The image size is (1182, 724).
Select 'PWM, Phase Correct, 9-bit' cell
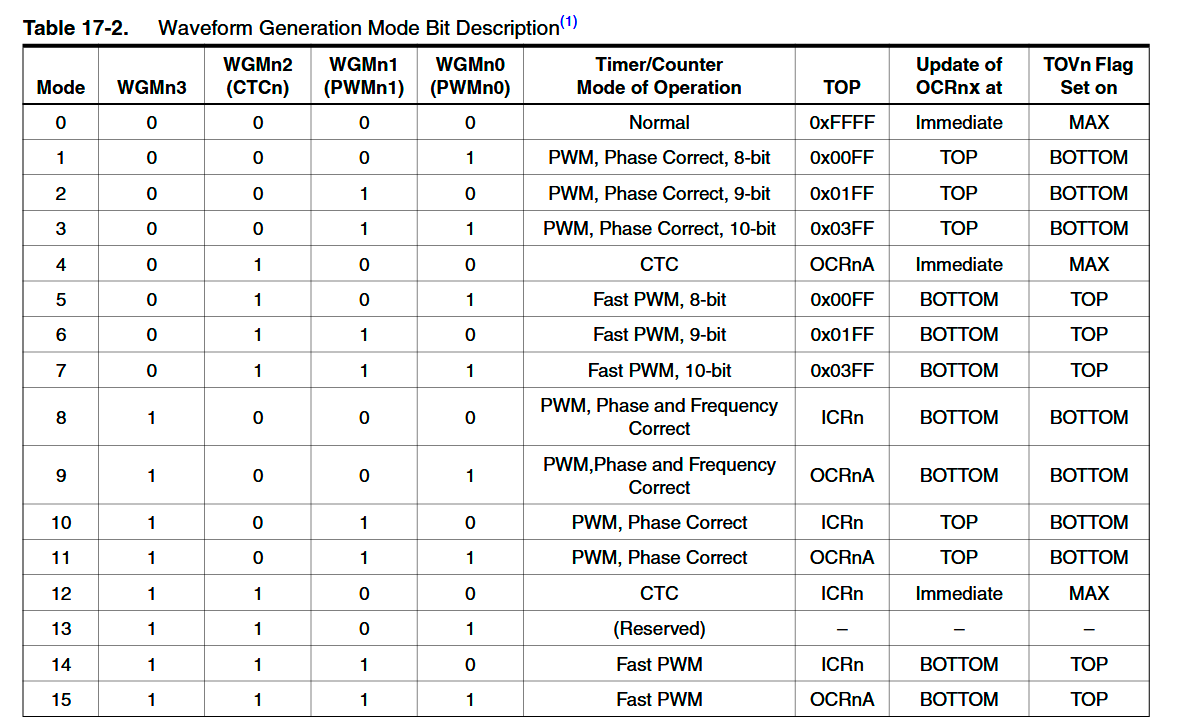click(659, 194)
